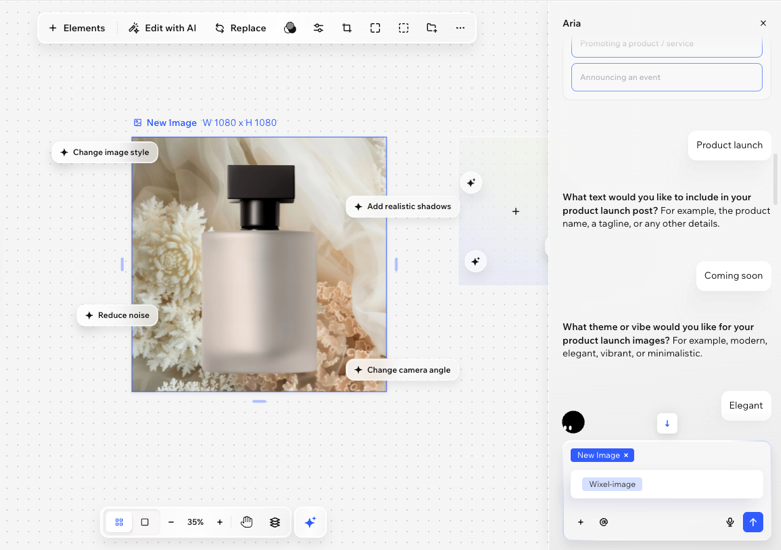Select the hand pan tool
781x550 pixels.
247,522
